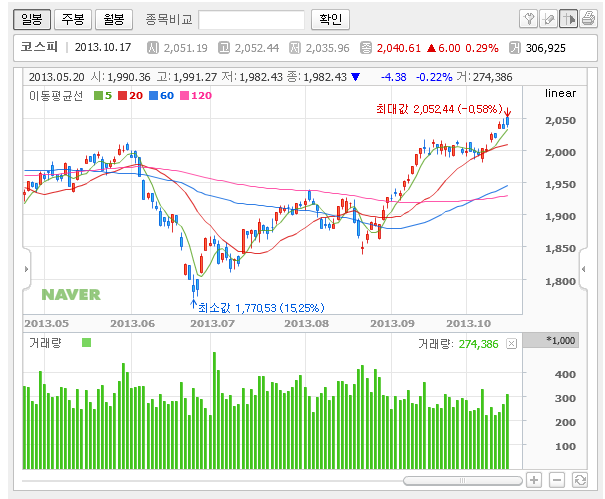Click the low price (저) icon

pos(295,48)
